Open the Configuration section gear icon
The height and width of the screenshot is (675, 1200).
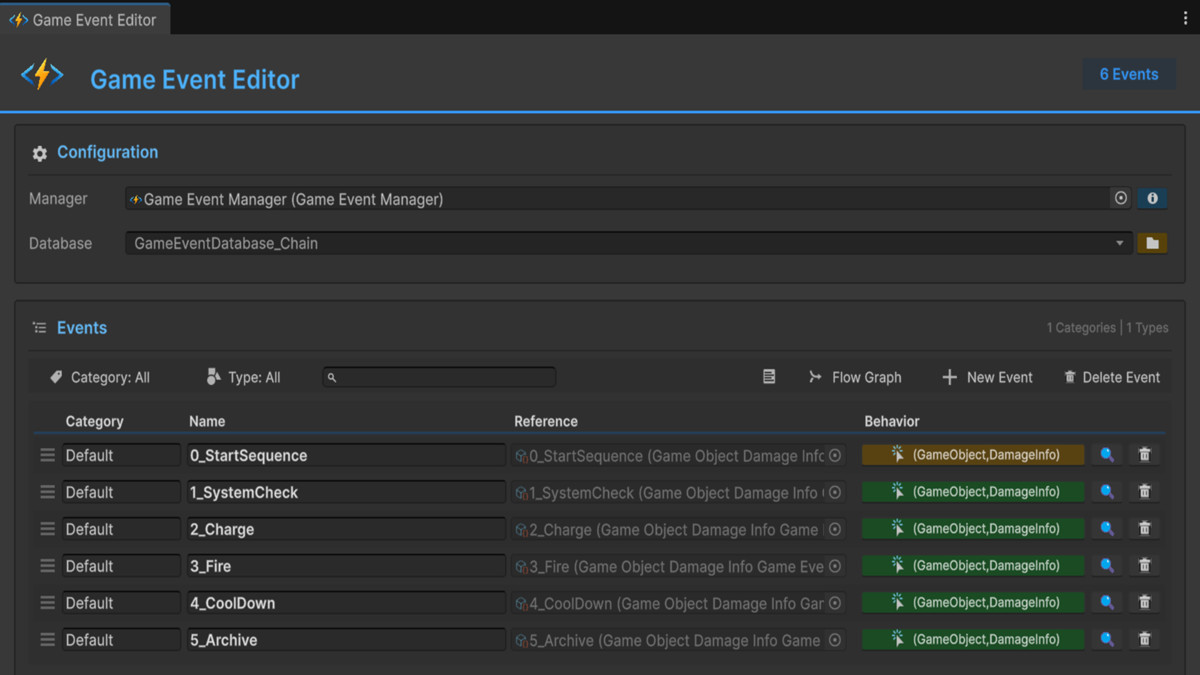point(39,152)
